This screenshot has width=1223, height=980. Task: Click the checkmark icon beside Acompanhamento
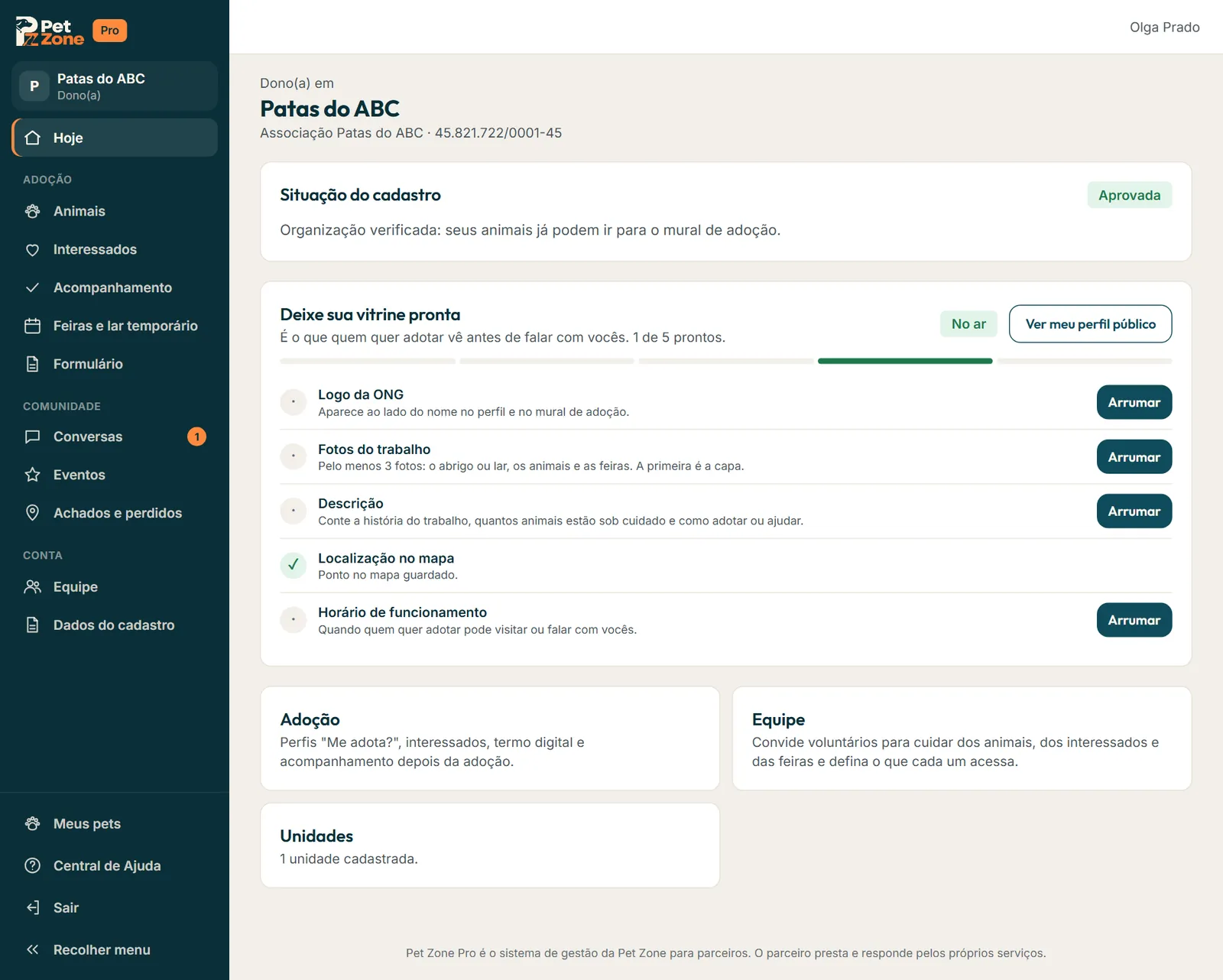pos(32,287)
